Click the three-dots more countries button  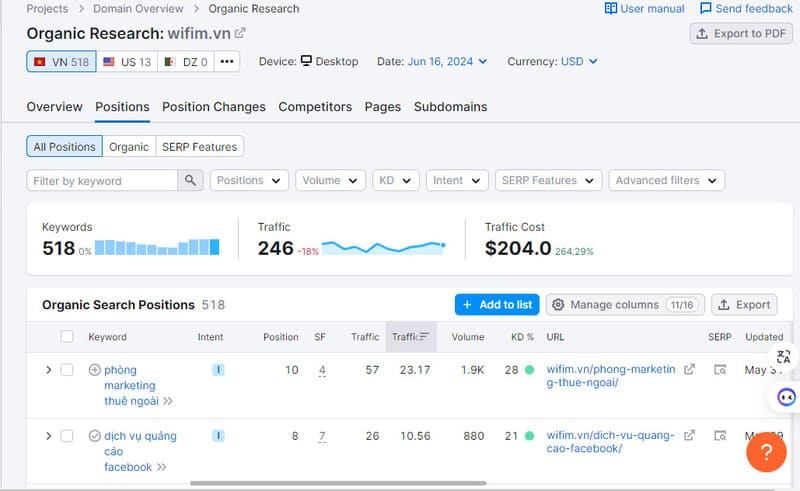tap(227, 62)
